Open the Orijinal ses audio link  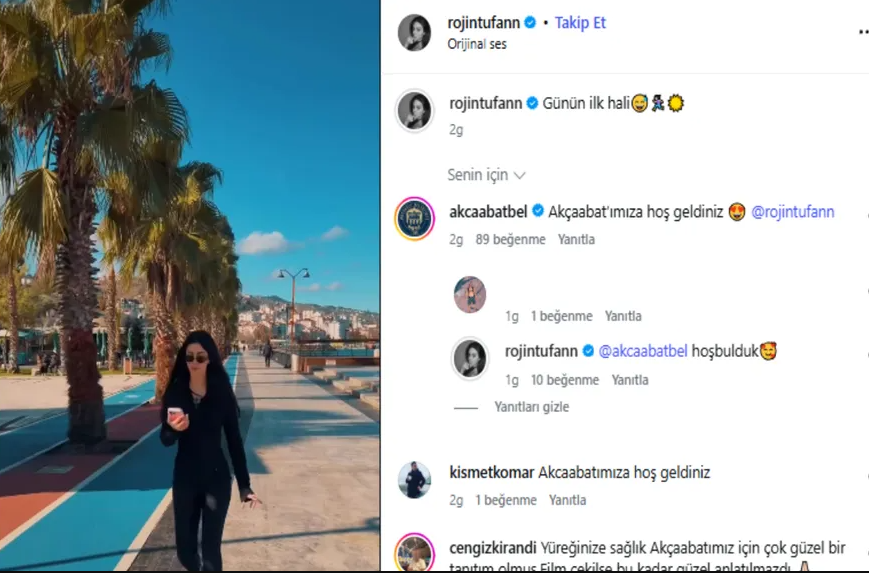tap(477, 44)
